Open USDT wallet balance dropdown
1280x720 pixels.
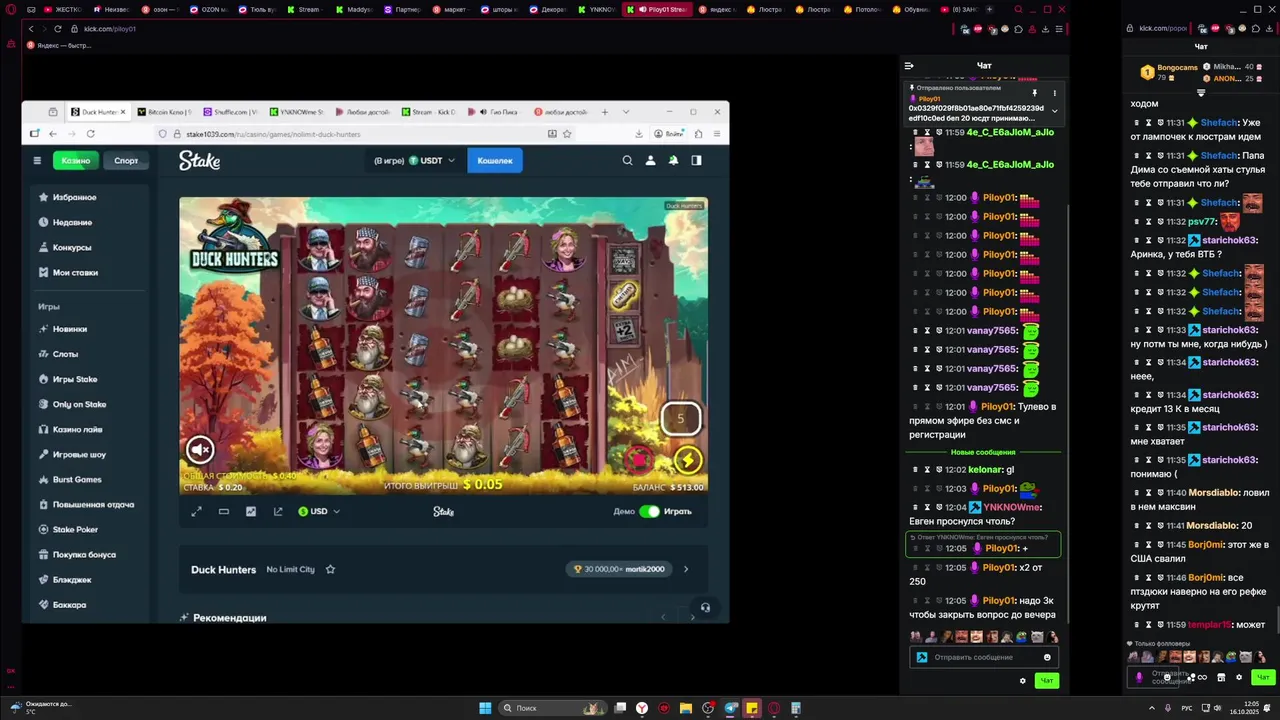click(x=415, y=160)
